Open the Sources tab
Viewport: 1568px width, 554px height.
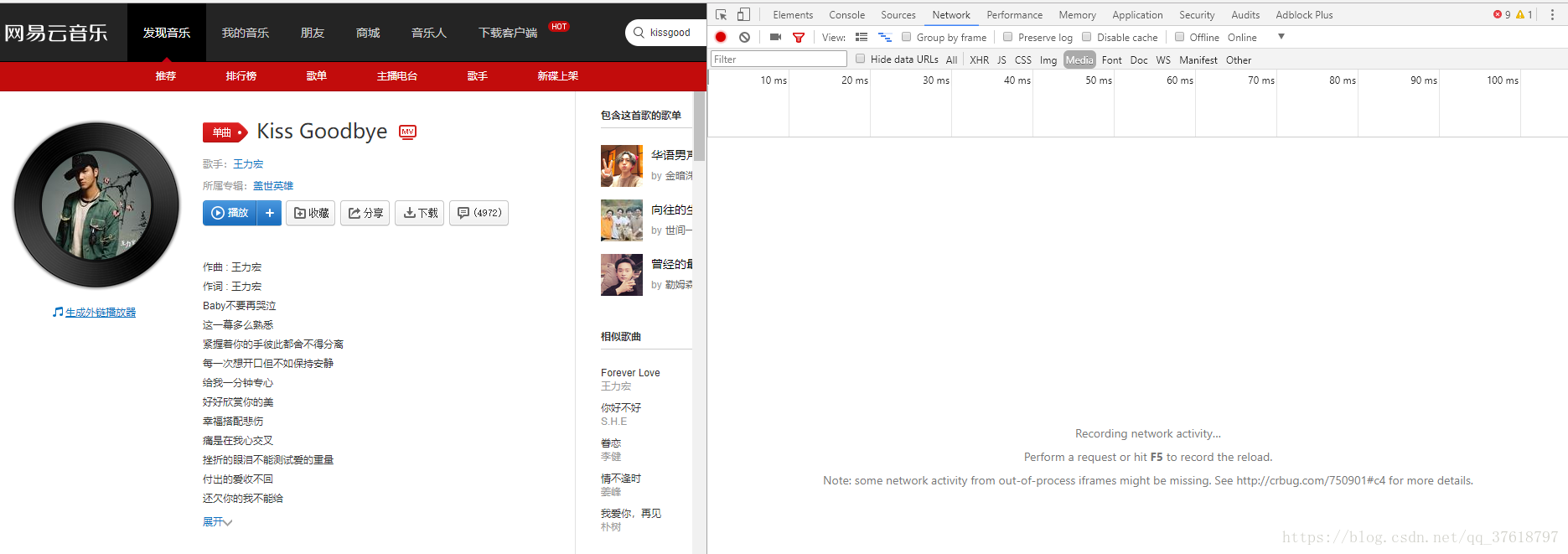click(898, 14)
